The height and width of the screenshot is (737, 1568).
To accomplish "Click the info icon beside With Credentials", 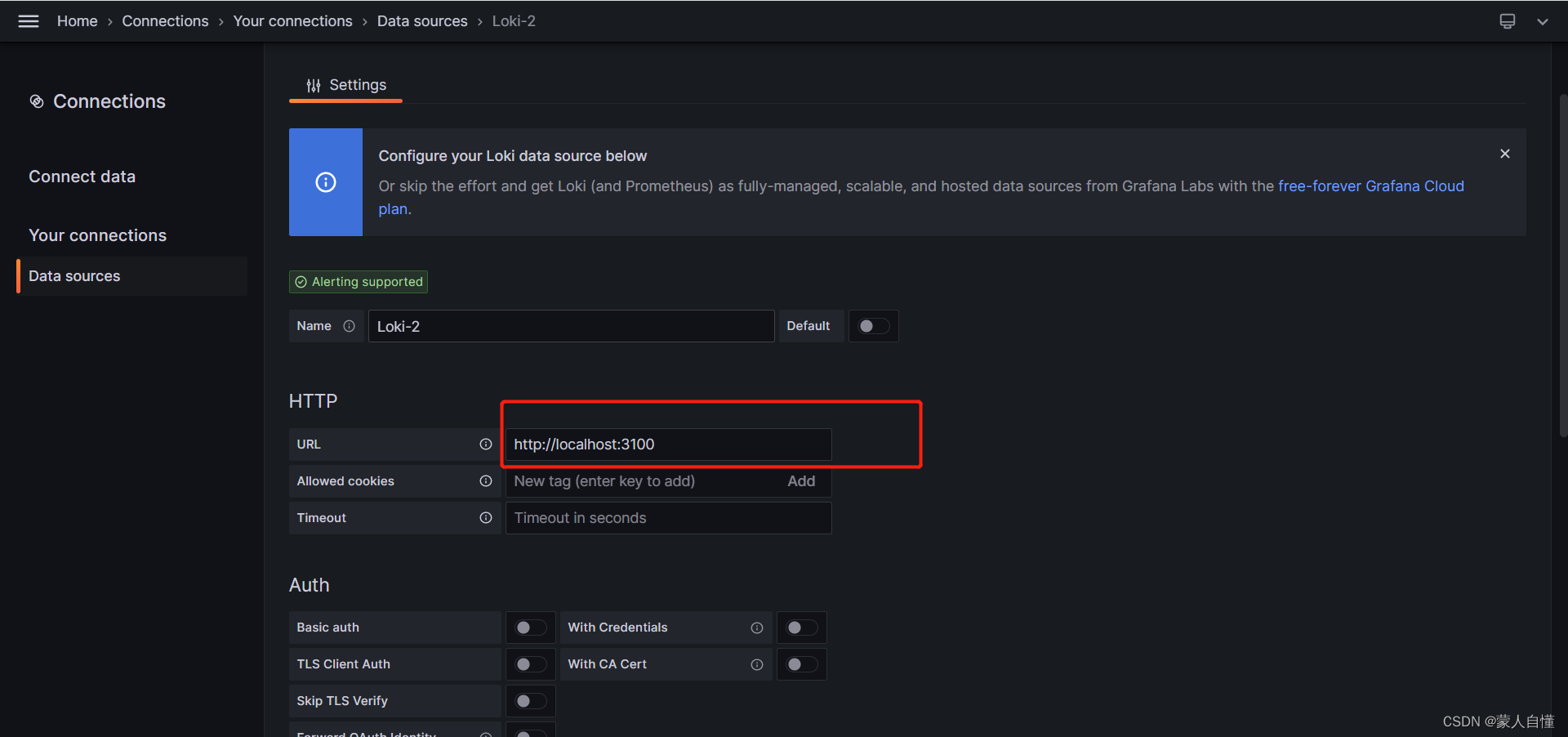I will click(x=757, y=628).
